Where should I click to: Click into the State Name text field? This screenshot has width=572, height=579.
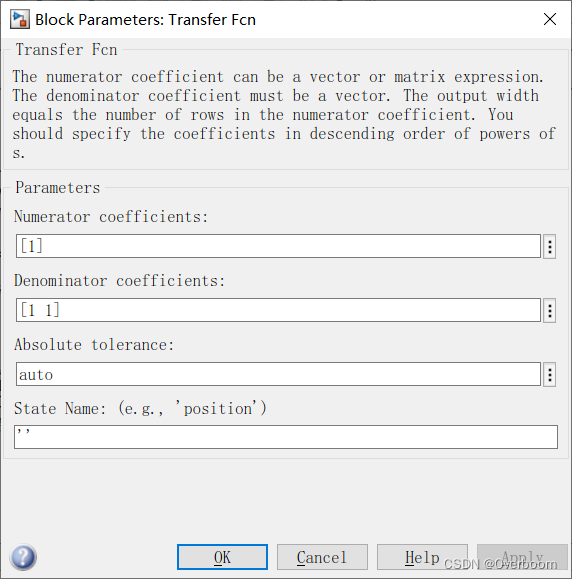click(286, 437)
